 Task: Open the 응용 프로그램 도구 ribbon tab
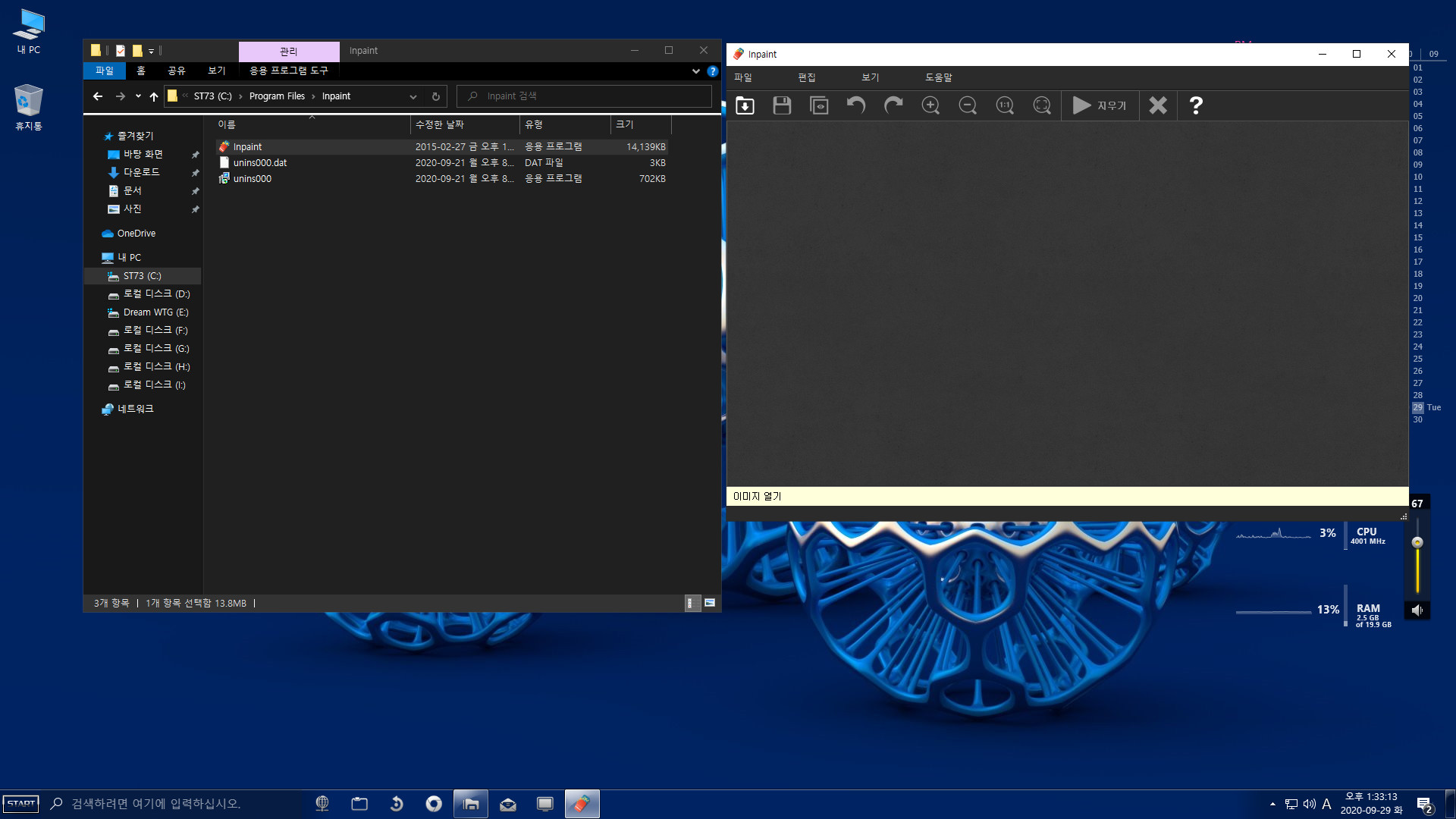coord(289,71)
